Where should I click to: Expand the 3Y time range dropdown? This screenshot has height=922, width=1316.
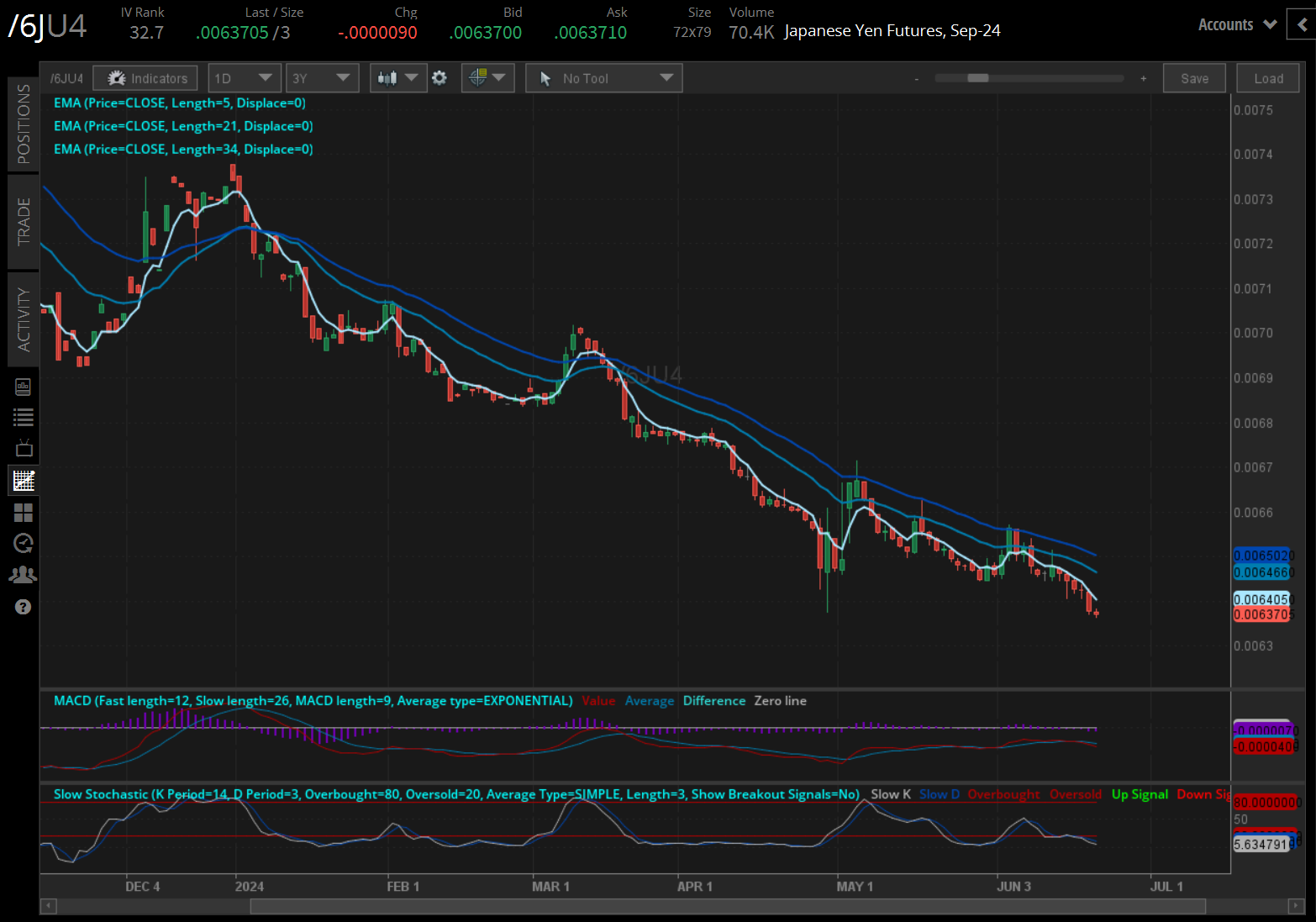tap(322, 78)
